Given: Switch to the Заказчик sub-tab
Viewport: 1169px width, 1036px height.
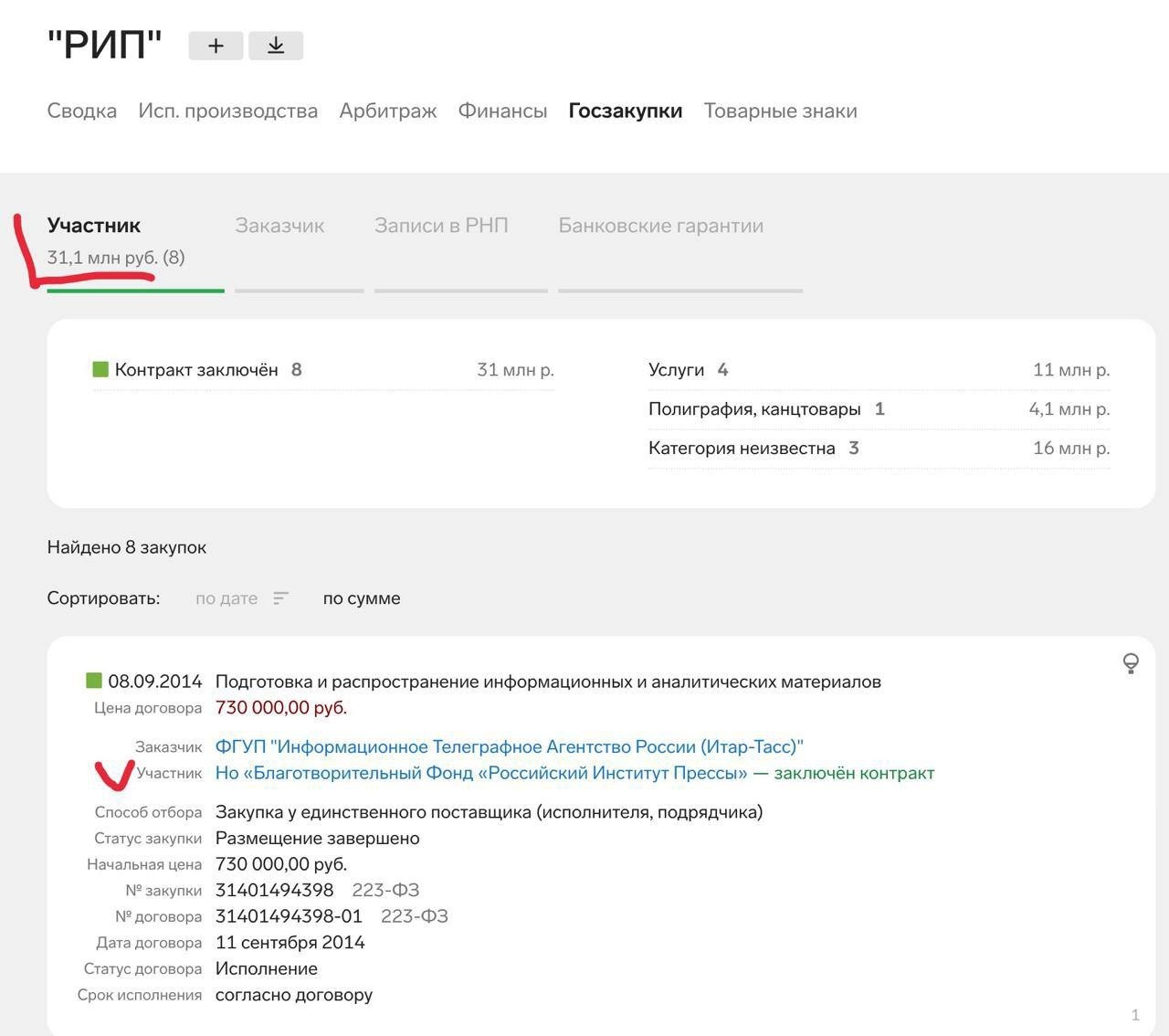Looking at the screenshot, I should pos(279,226).
